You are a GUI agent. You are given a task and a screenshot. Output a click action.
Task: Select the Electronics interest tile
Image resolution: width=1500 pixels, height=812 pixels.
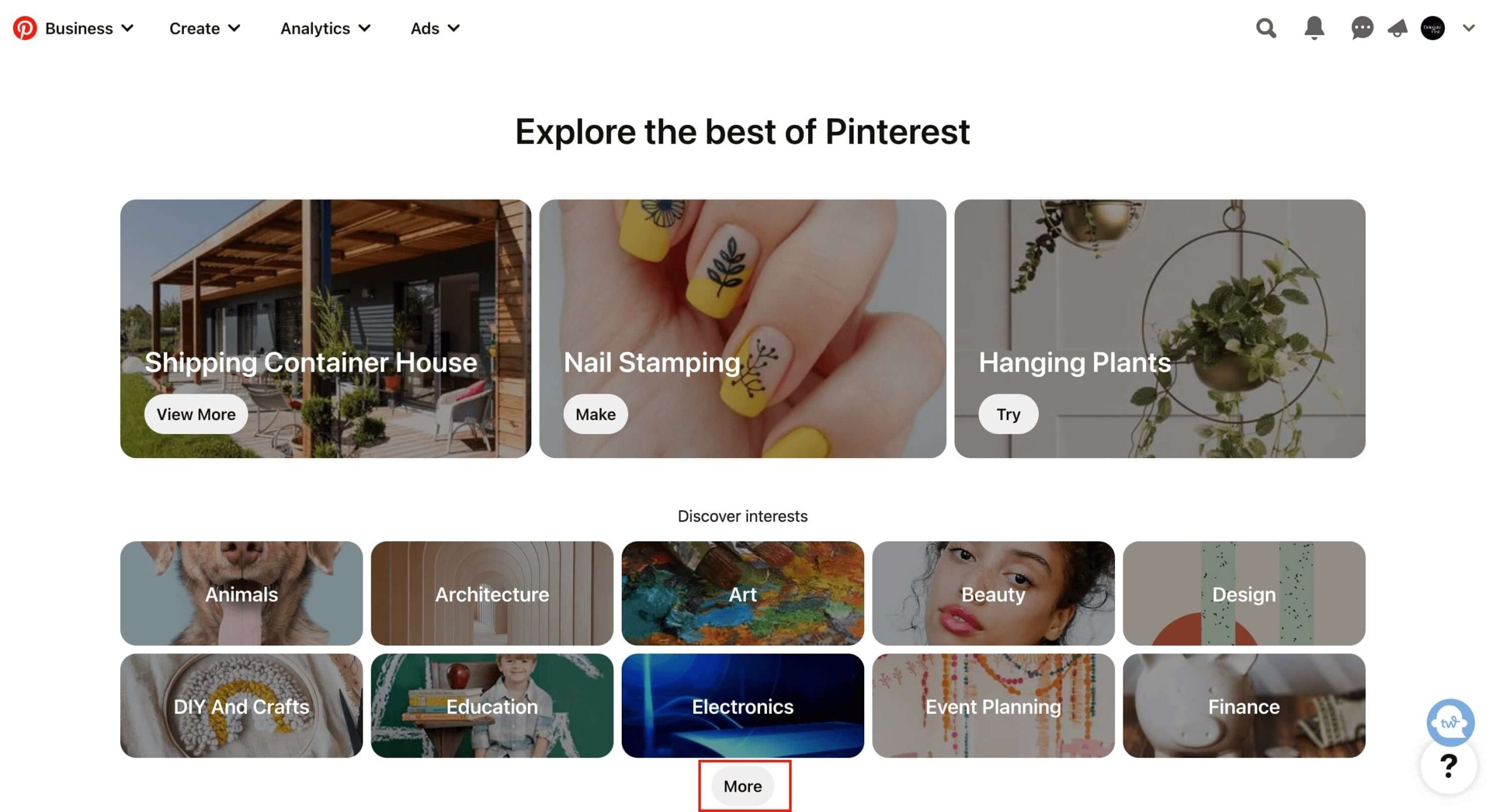click(x=742, y=705)
